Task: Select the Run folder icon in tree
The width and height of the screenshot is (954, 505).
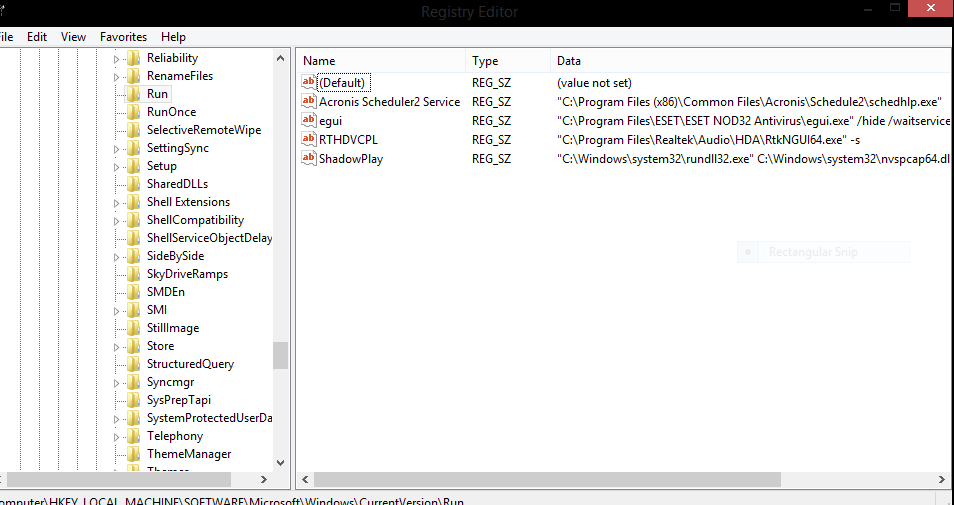Action: (133, 94)
